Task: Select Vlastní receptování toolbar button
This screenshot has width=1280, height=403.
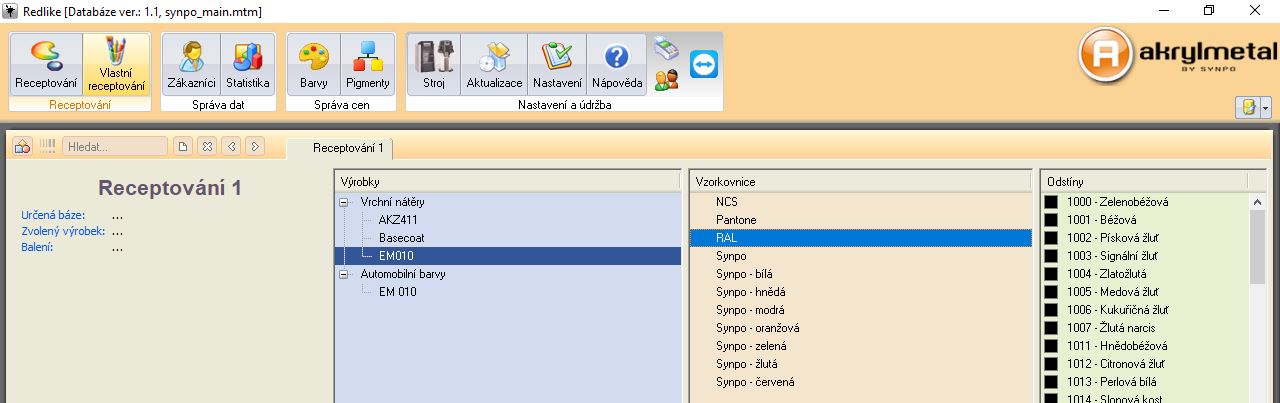Action: (116, 64)
